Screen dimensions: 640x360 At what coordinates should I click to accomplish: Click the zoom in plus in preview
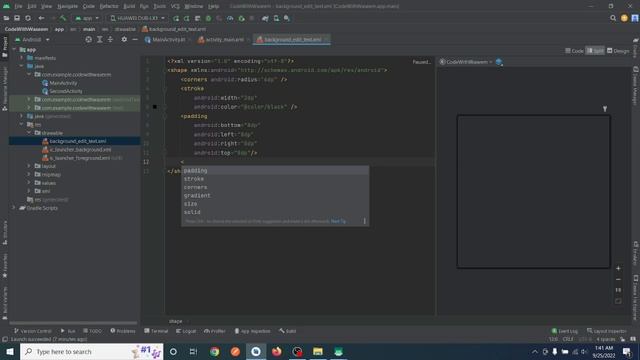[618, 268]
